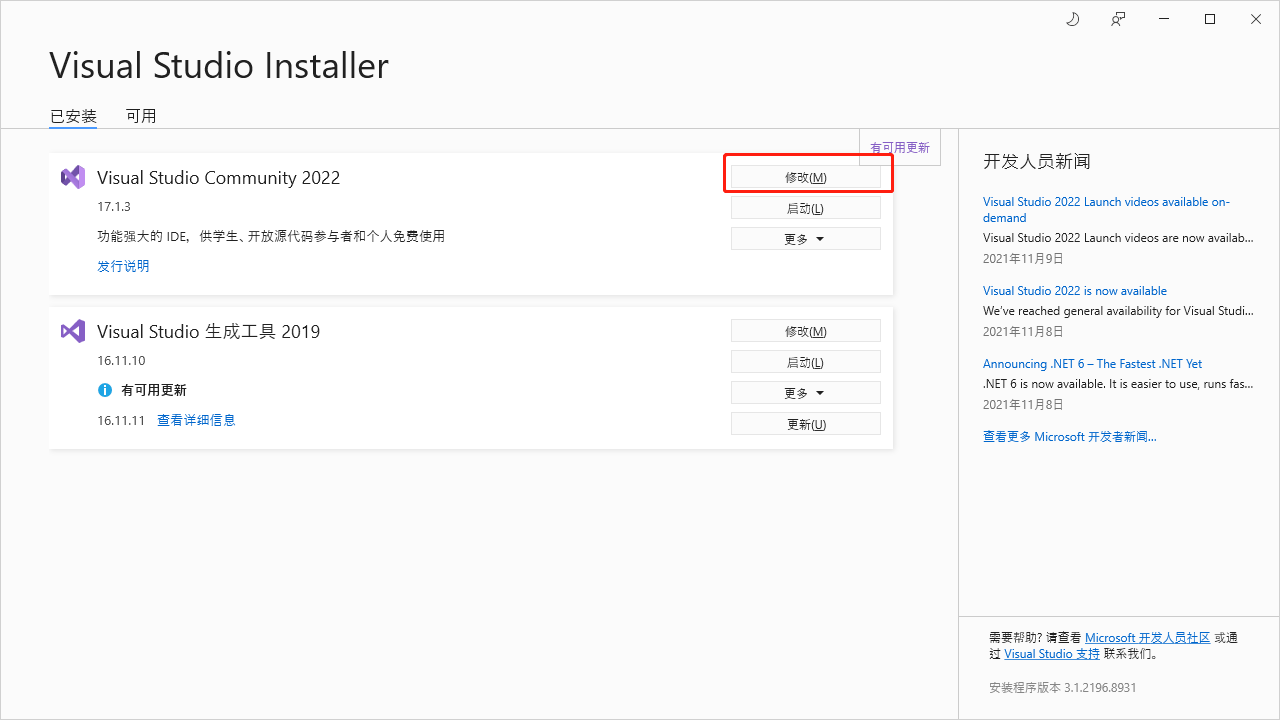Viewport: 1280px width, 720px height.
Task: Click the Visual Studio 生成工具 2019 logo icon
Action: coord(72,331)
